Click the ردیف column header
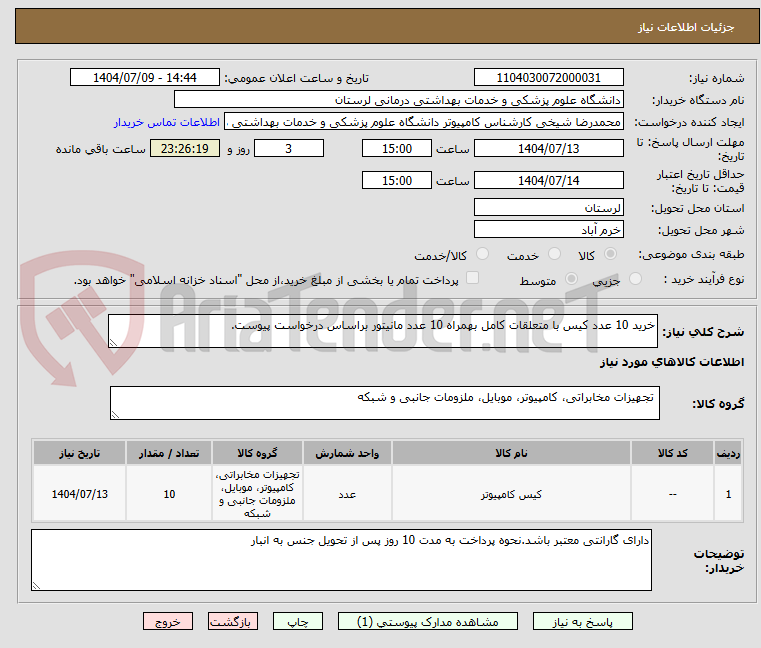The image size is (761, 648). point(728,453)
